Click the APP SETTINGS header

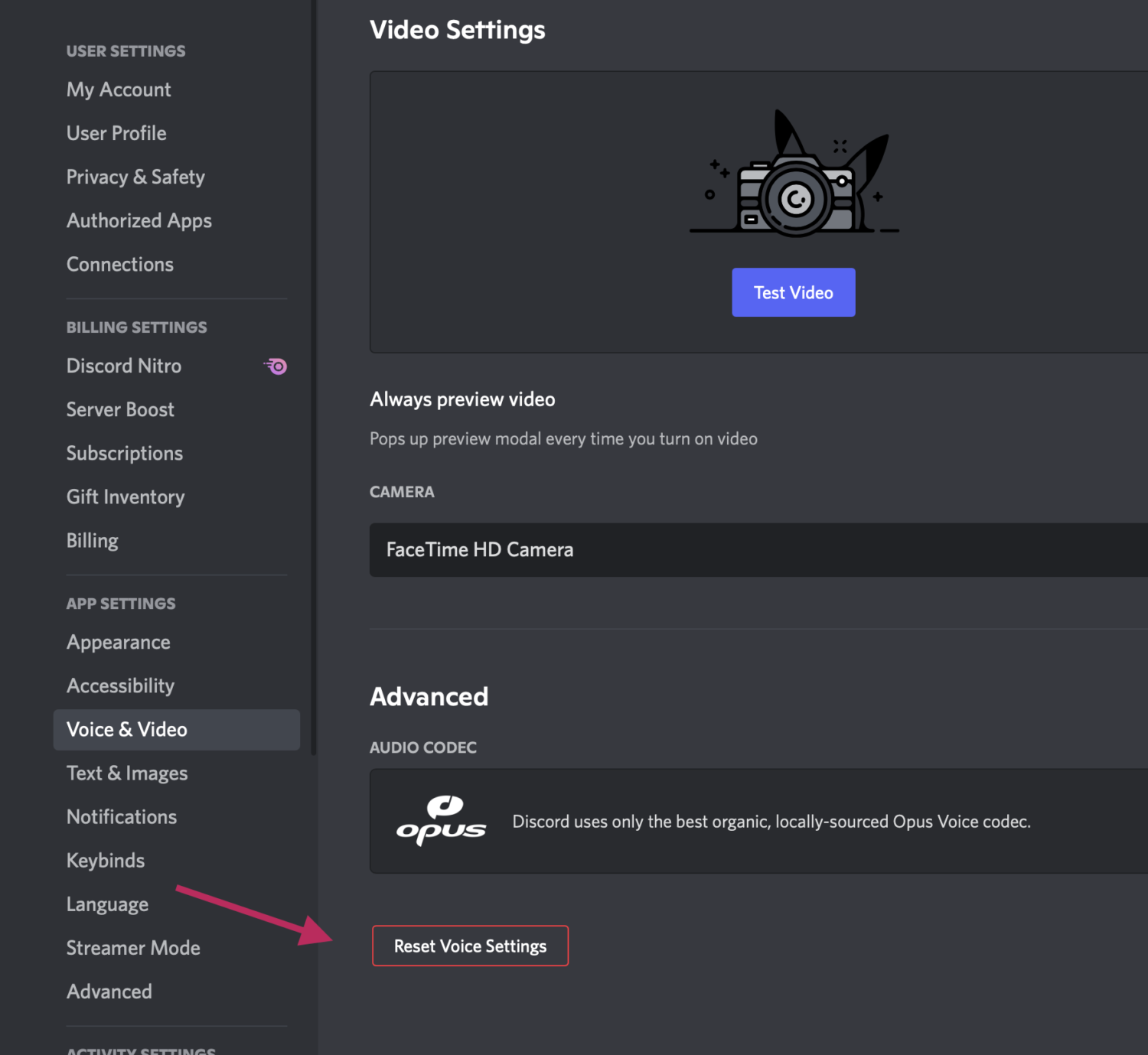click(x=121, y=604)
